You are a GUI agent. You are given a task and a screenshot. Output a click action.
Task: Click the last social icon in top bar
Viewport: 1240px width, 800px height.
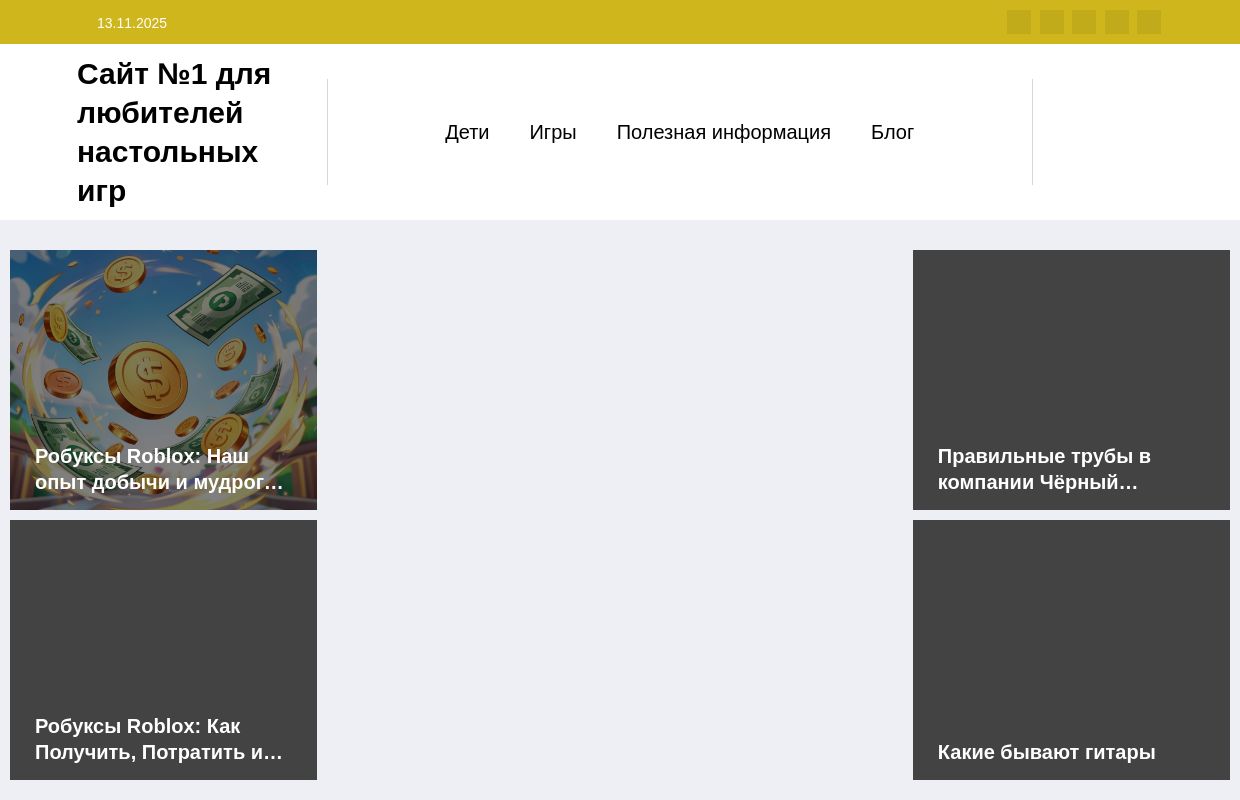[x=1149, y=22]
